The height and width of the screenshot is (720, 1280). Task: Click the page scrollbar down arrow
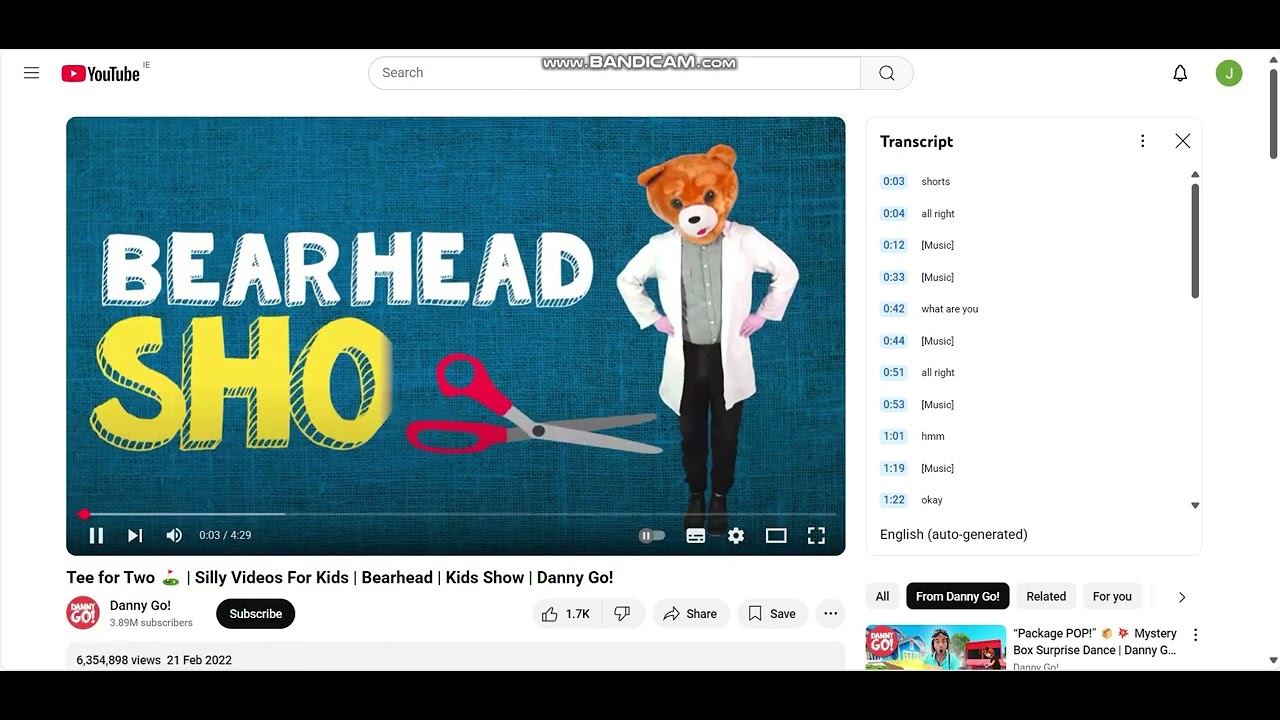[1273, 660]
